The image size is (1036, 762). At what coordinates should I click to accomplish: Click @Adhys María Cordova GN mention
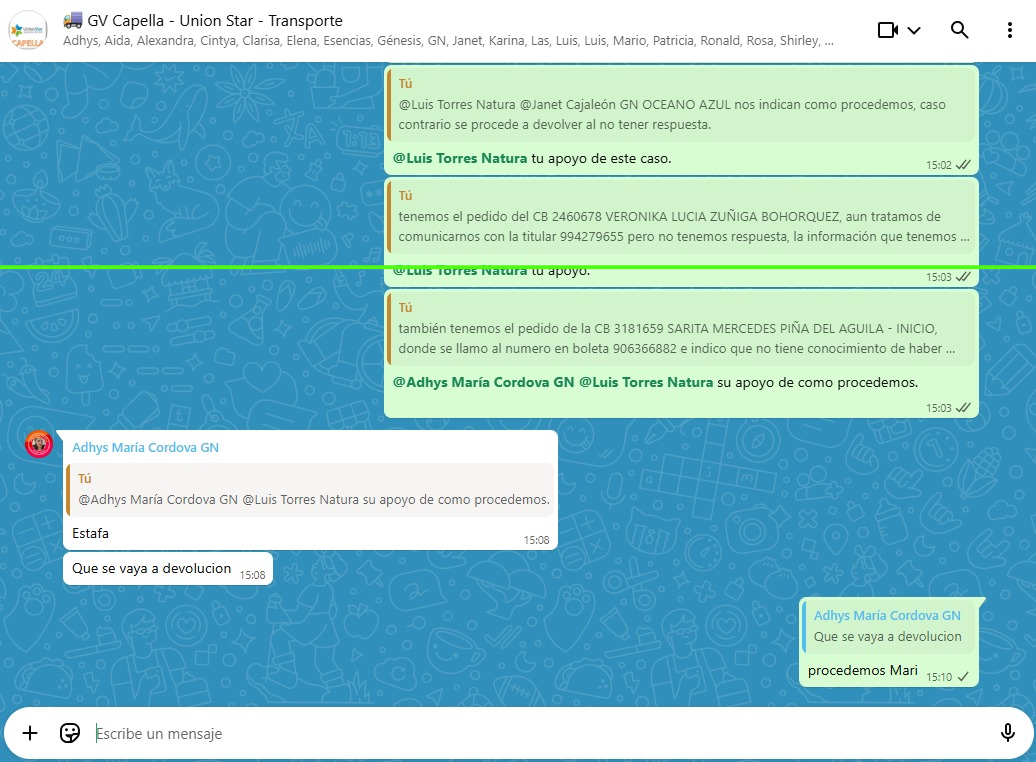pyautogui.click(x=483, y=382)
